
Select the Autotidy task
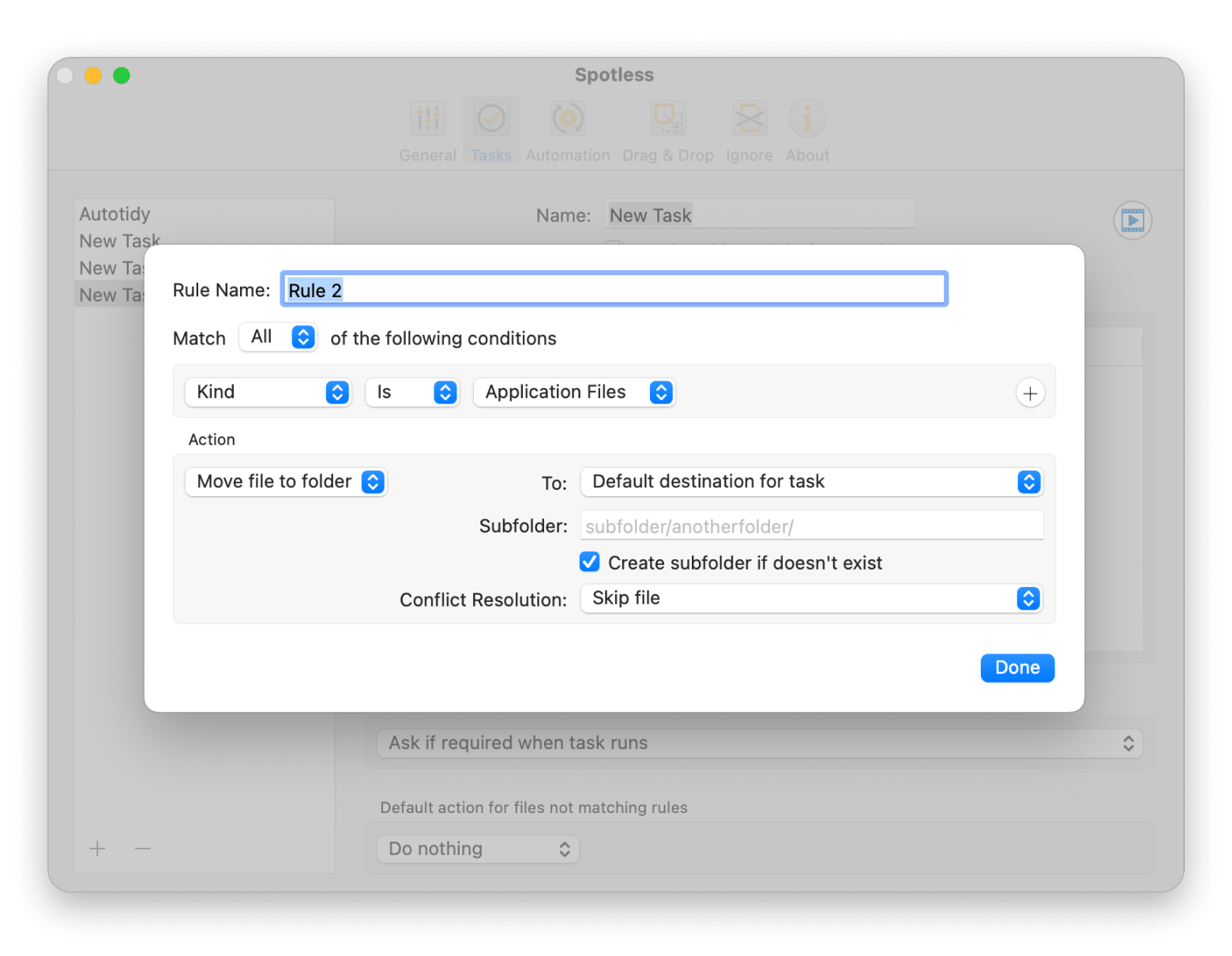pyautogui.click(x=115, y=213)
